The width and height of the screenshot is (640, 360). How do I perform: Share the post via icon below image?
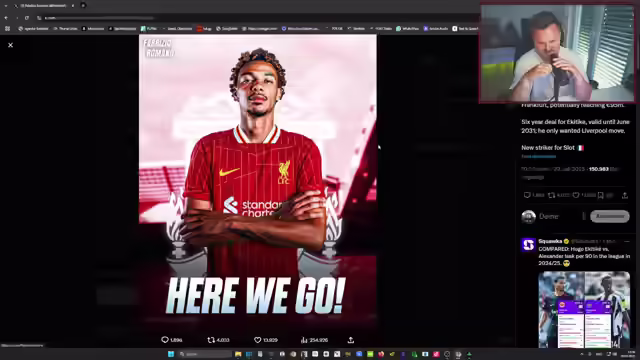coord(351,340)
